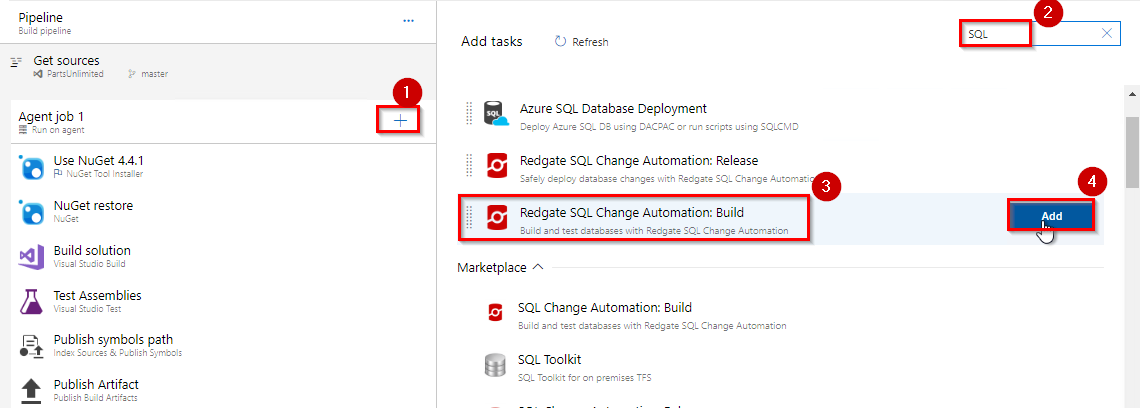Click 'Publish Build Artifacts' subtitle

point(95,398)
